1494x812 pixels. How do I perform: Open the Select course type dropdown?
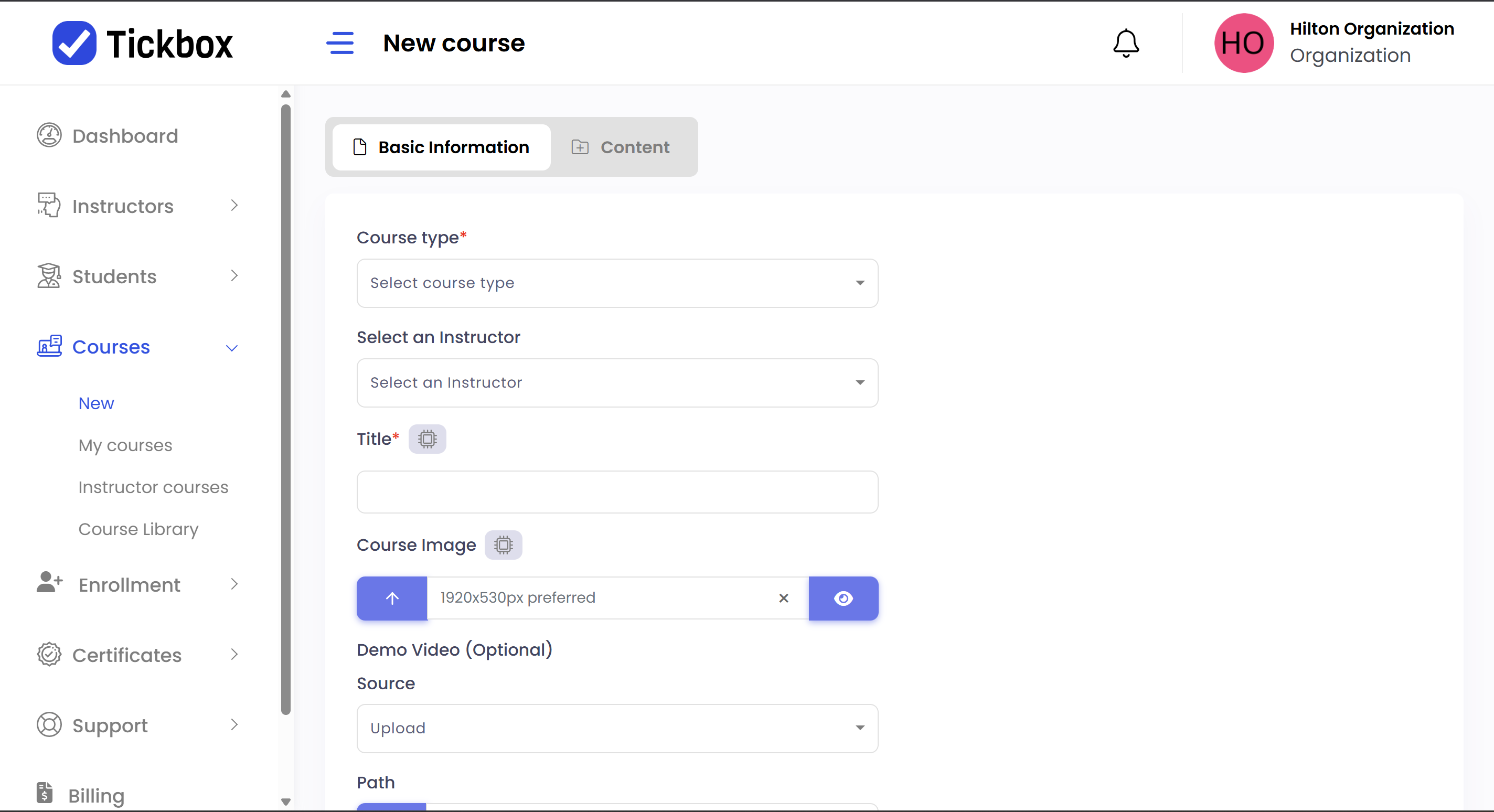pyautogui.click(x=616, y=283)
